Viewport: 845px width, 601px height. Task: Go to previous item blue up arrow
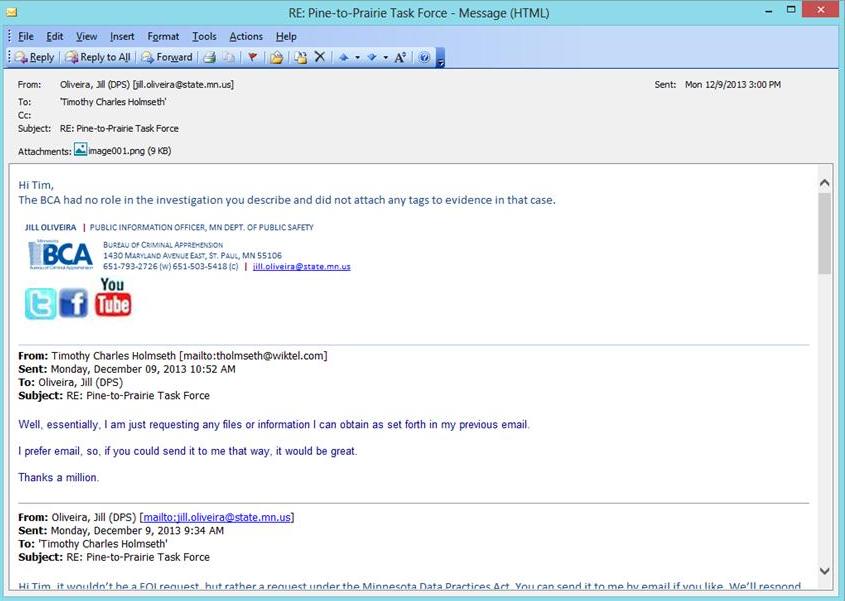(344, 57)
